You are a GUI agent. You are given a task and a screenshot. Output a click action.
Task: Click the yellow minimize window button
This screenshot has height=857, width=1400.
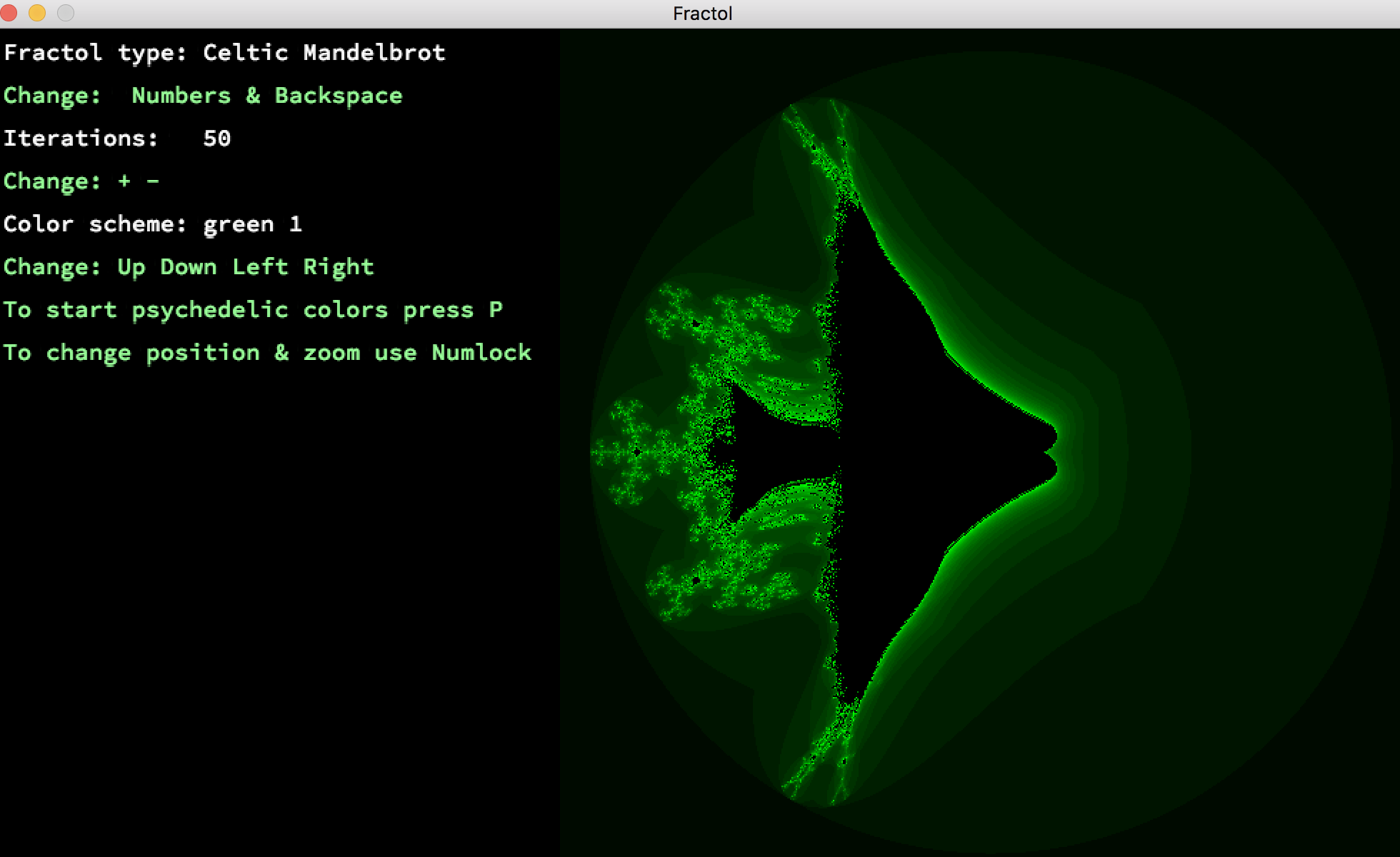pyautogui.click(x=37, y=13)
